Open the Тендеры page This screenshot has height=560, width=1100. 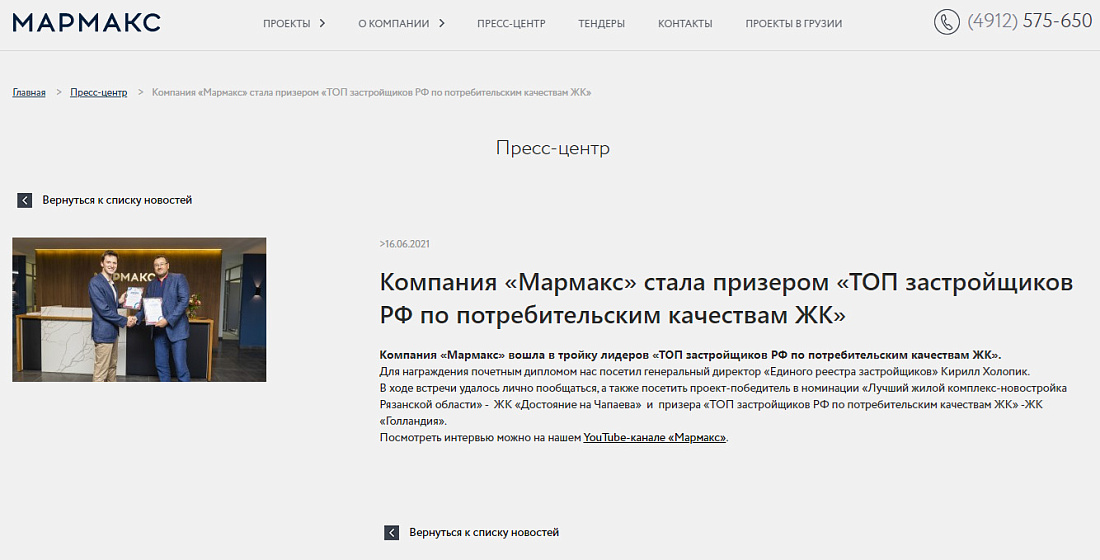pos(601,23)
